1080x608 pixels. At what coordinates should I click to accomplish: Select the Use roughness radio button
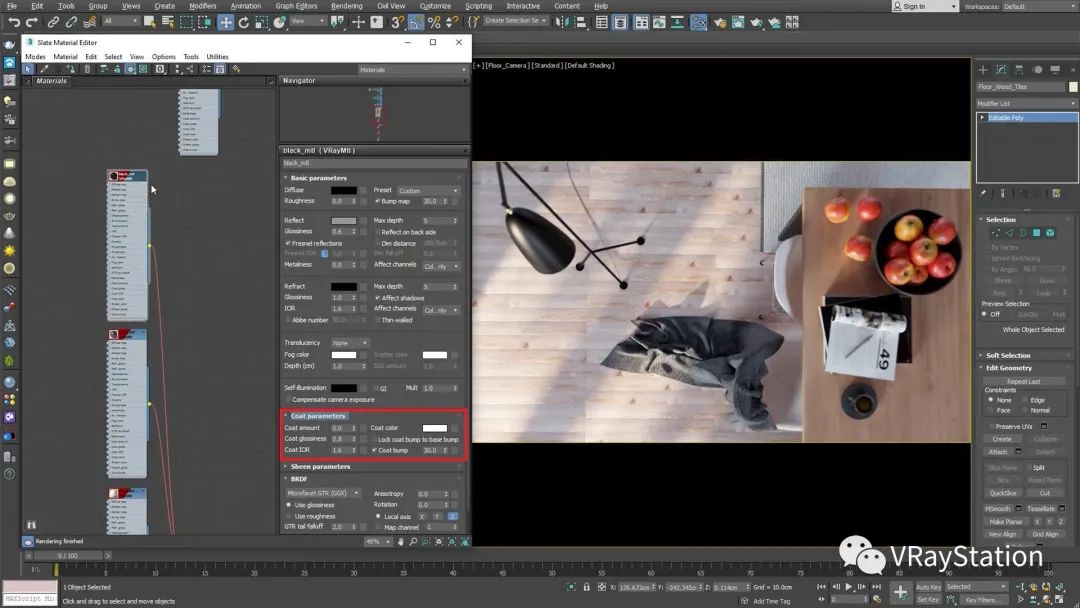click(289, 516)
